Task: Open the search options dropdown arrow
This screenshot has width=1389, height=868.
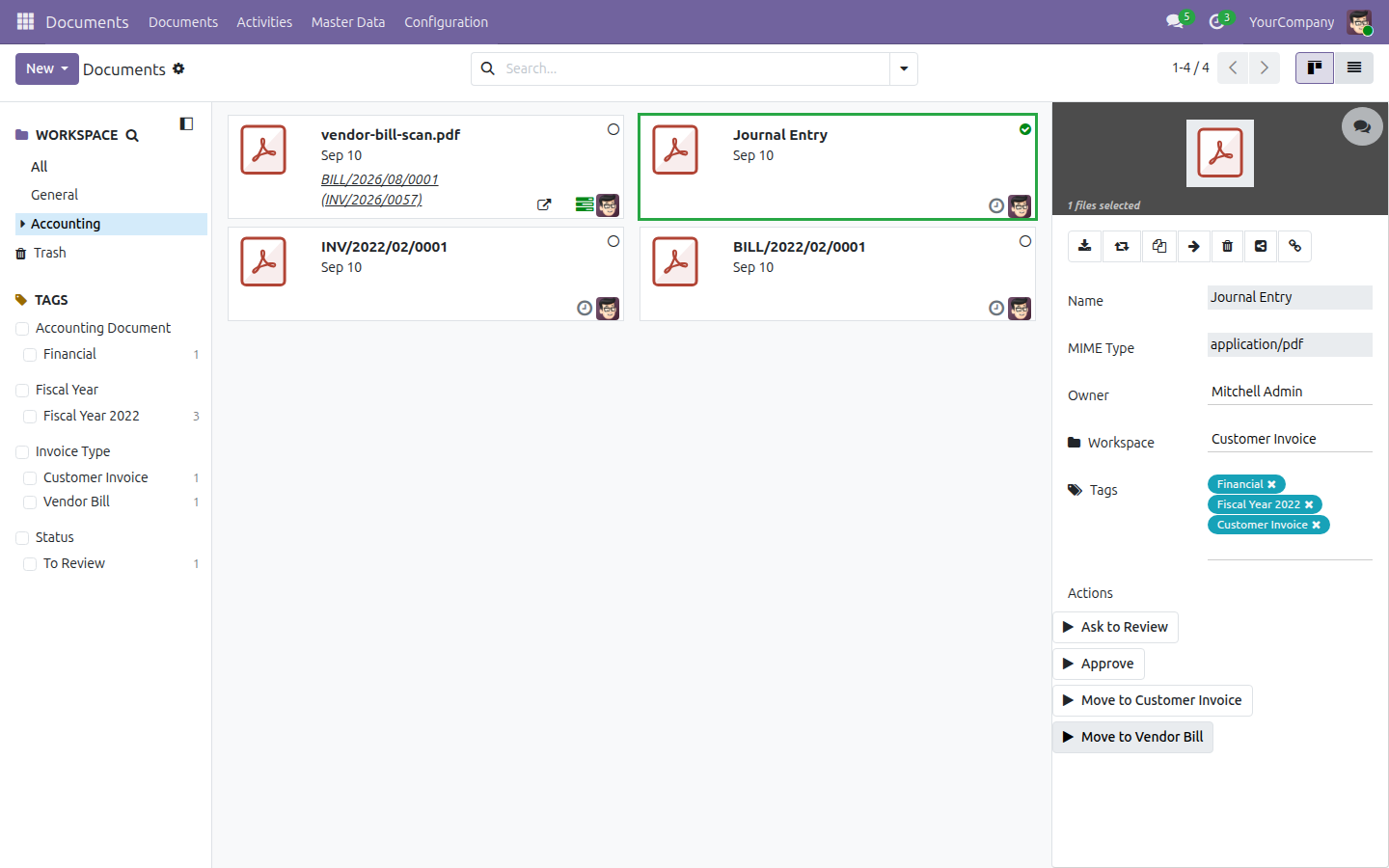Action: coord(904,68)
